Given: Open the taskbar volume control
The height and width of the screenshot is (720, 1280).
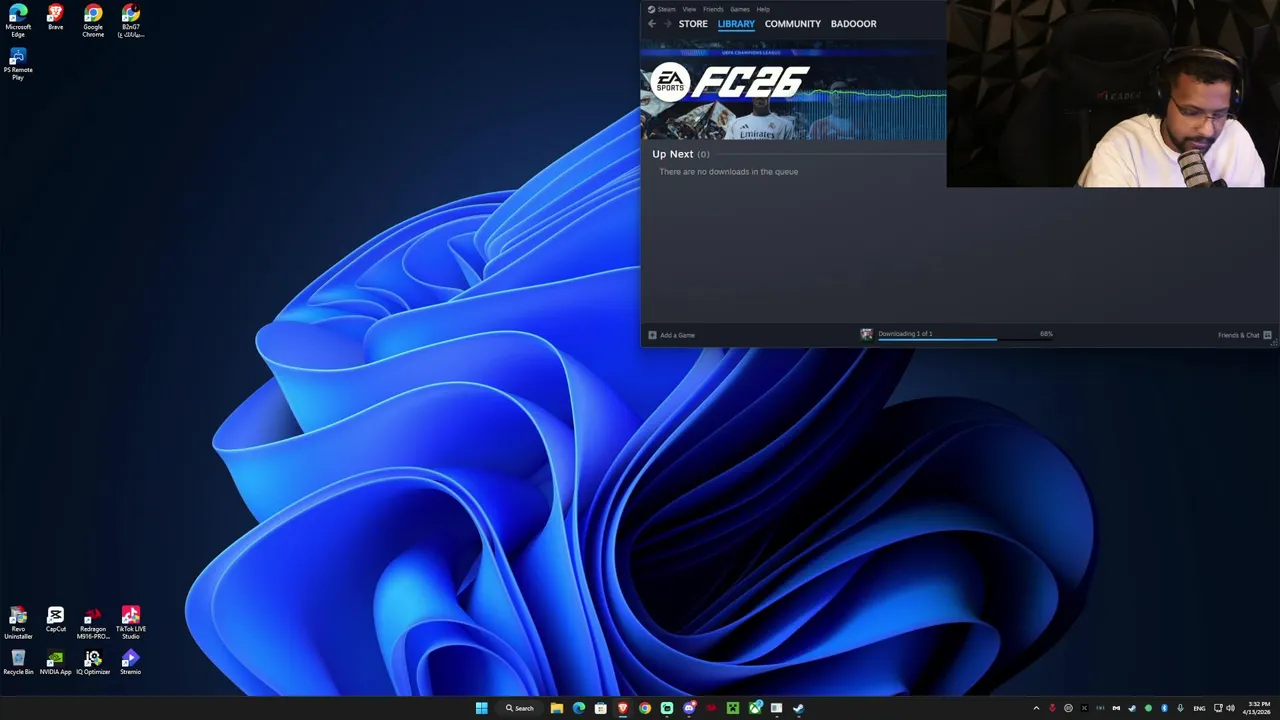Looking at the screenshot, I should point(1230,708).
